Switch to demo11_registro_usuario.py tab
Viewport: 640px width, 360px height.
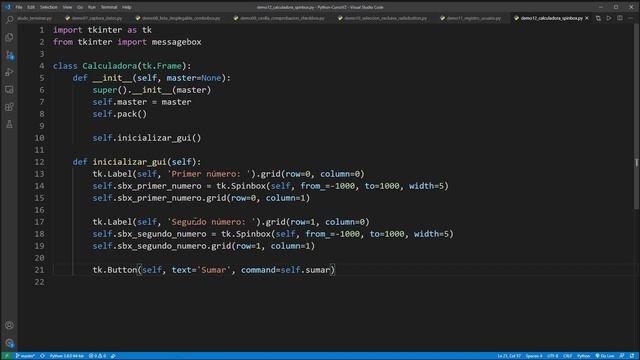click(x=472, y=18)
